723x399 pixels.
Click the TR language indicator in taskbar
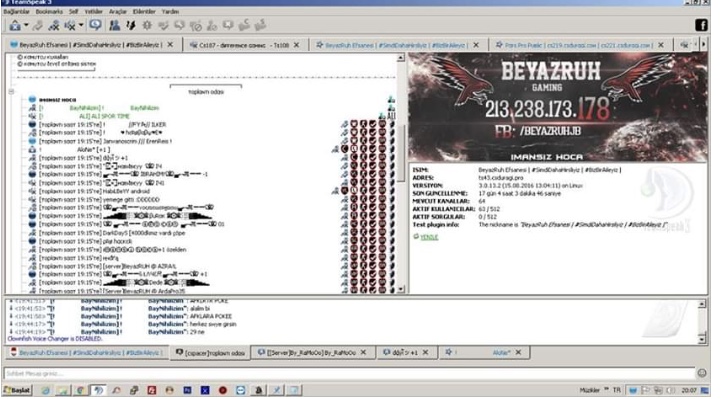point(616,390)
